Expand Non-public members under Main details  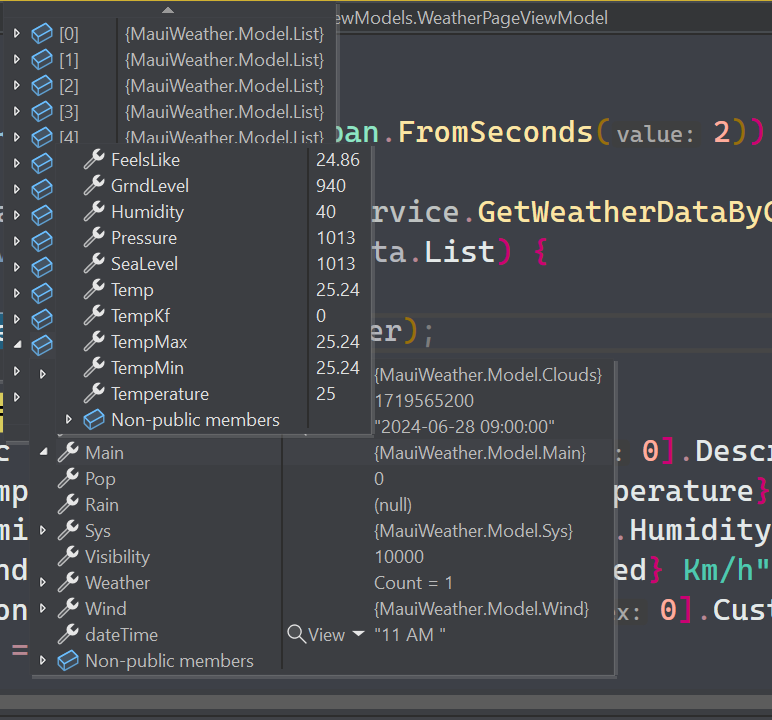pos(69,420)
